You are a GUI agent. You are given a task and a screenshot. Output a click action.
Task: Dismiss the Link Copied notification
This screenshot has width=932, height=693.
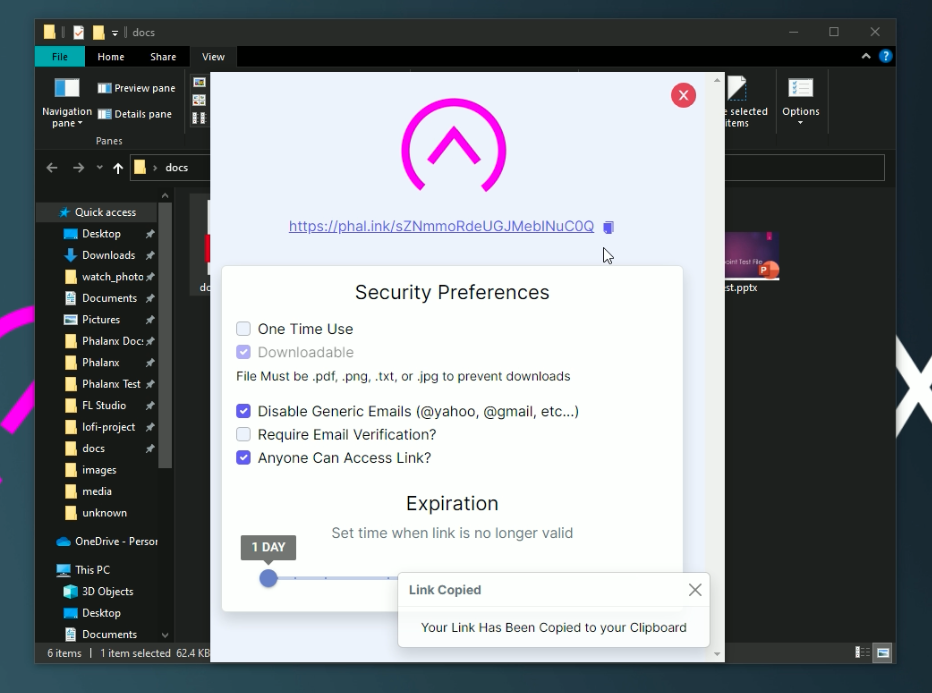[695, 589]
